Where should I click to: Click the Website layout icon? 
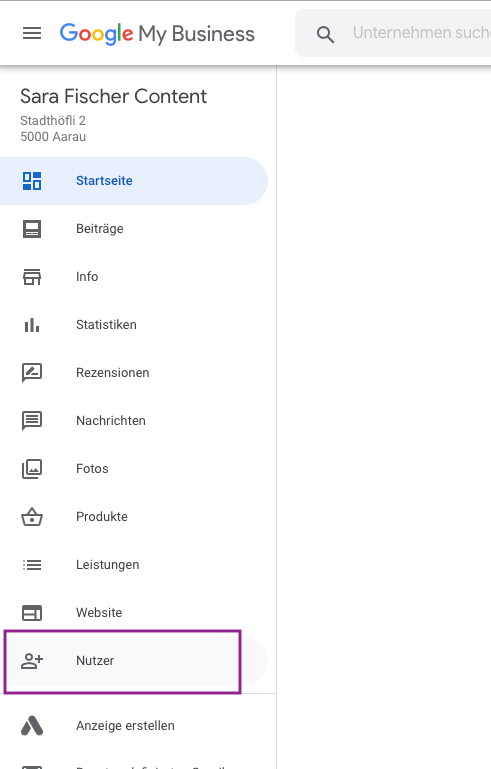pyautogui.click(x=32, y=613)
